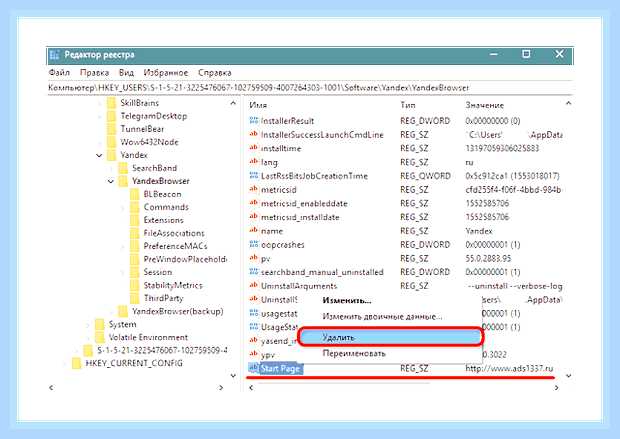This screenshot has width=620, height=439.
Task: Click the ypv string value icon
Action: pyautogui.click(x=253, y=354)
